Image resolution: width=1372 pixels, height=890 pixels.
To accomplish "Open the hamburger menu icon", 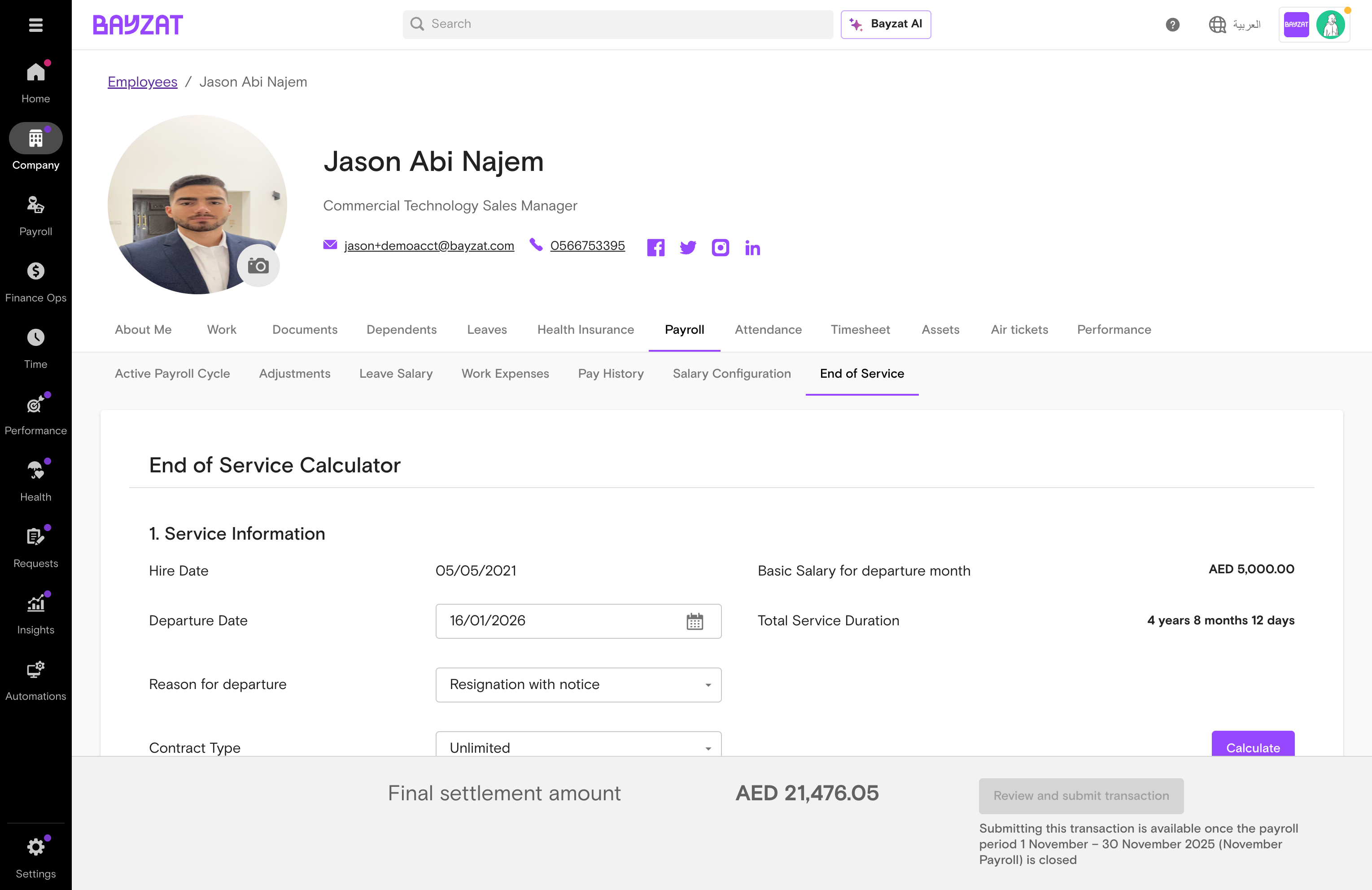I will 36,25.
